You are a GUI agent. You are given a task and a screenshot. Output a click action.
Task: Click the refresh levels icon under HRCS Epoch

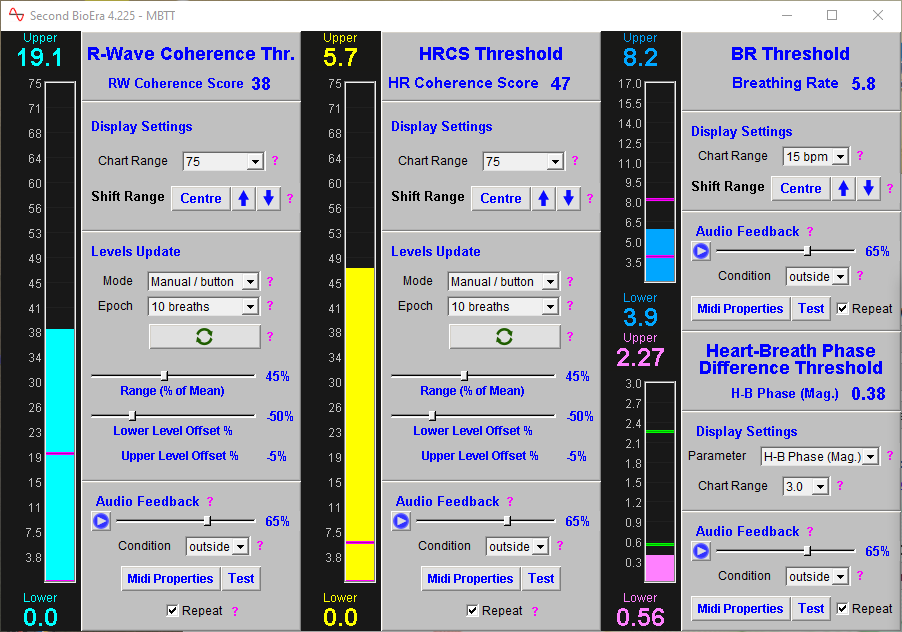coord(504,337)
